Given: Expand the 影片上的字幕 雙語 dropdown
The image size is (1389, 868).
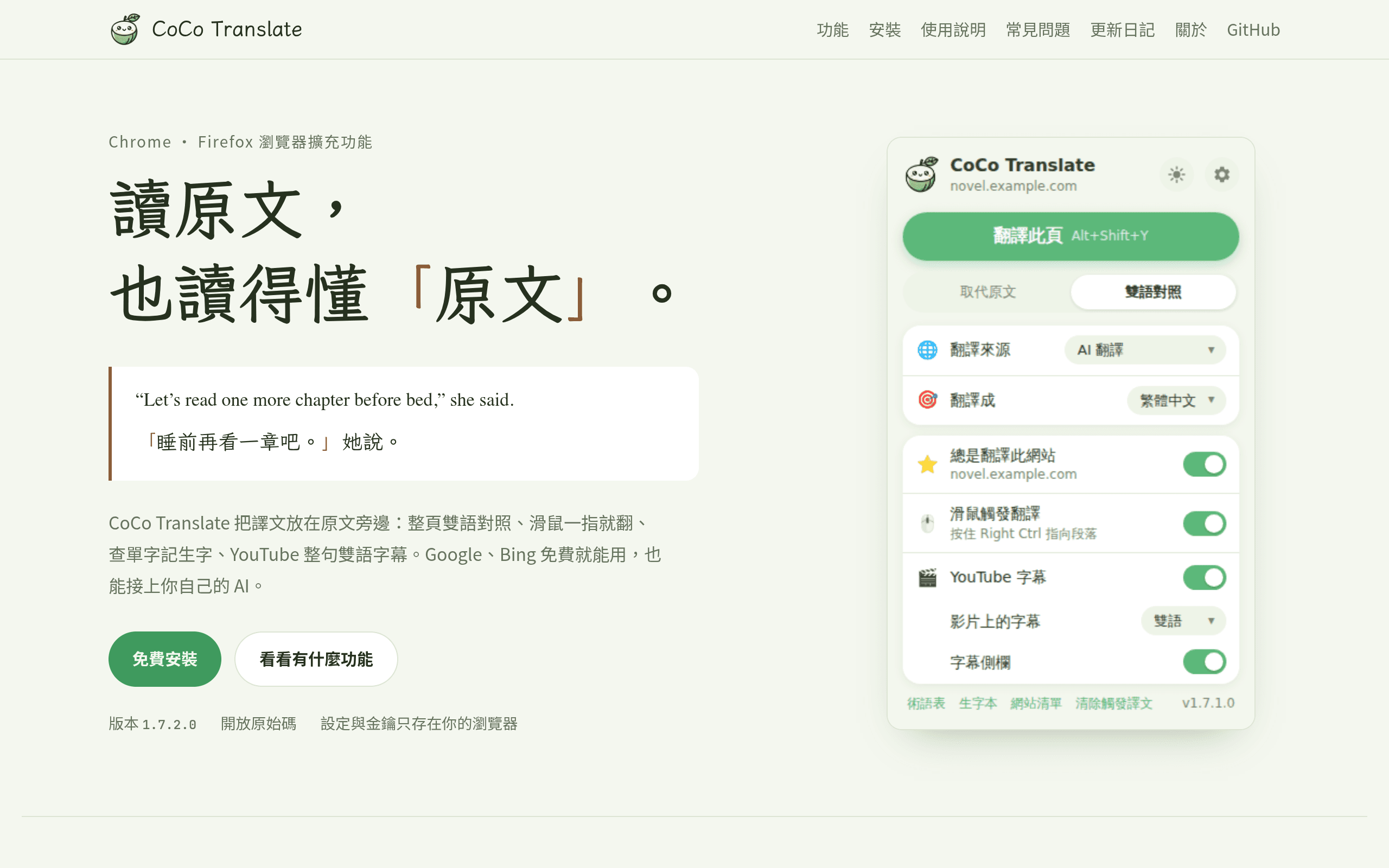Looking at the screenshot, I should point(1183,621).
